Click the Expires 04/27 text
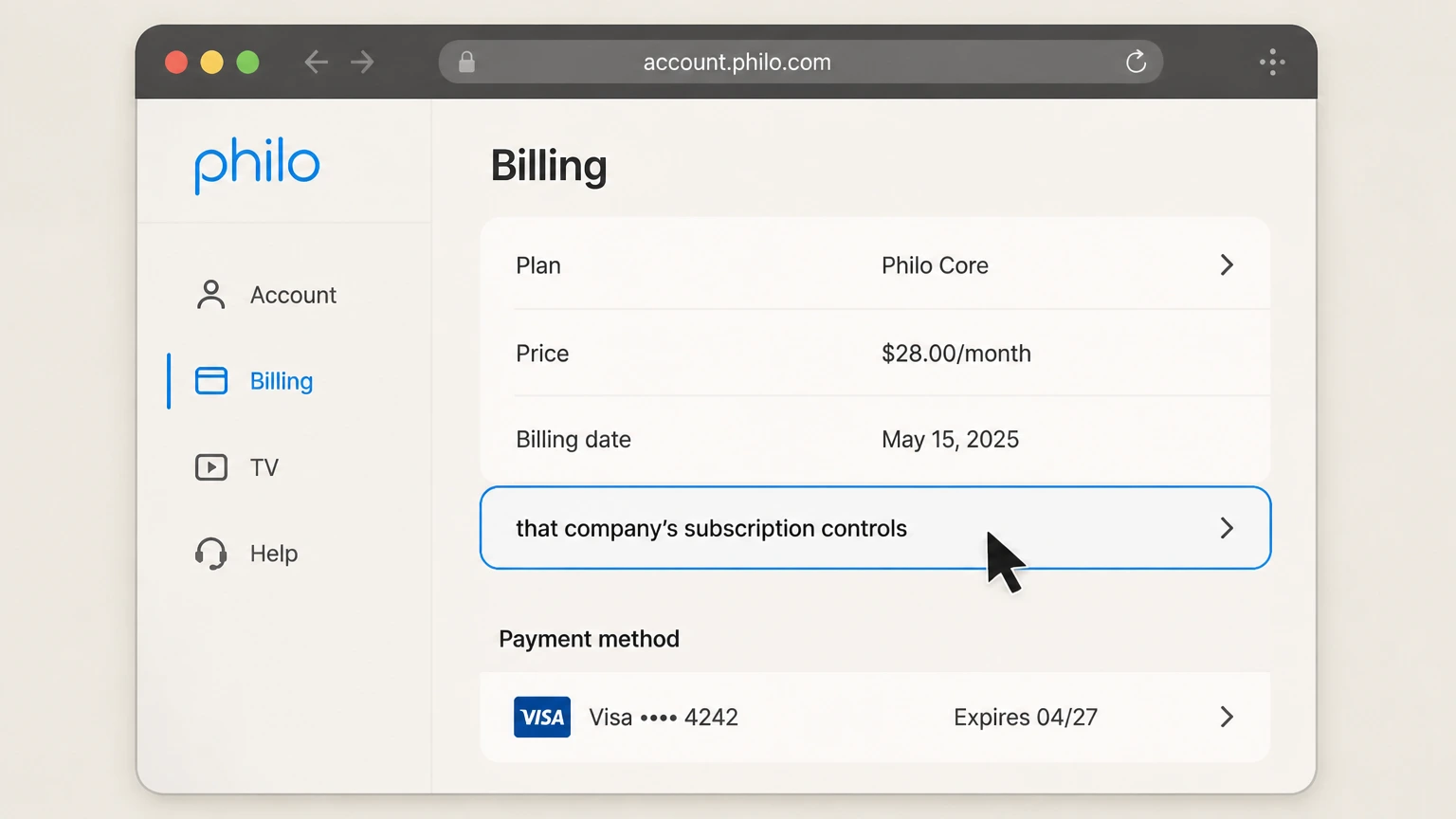Viewport: 1456px width, 819px height. [1026, 718]
